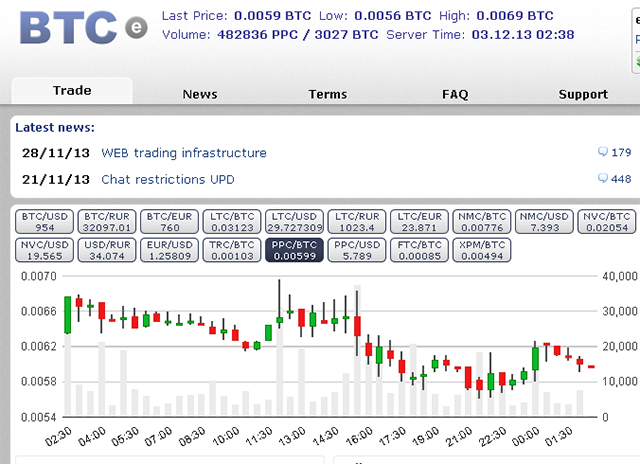The width and height of the screenshot is (640, 464).
Task: Click the tall green candlestick at 02:30
Action: coord(68,315)
